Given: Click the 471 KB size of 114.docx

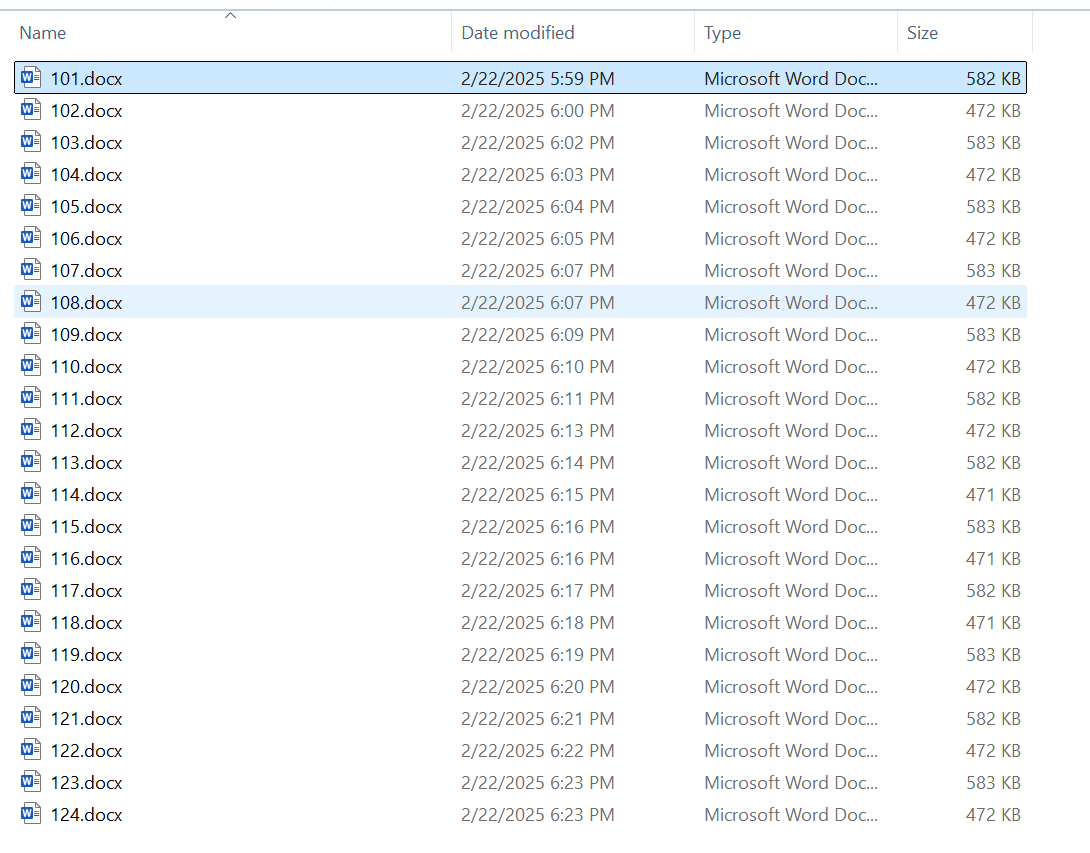Looking at the screenshot, I should [992, 494].
